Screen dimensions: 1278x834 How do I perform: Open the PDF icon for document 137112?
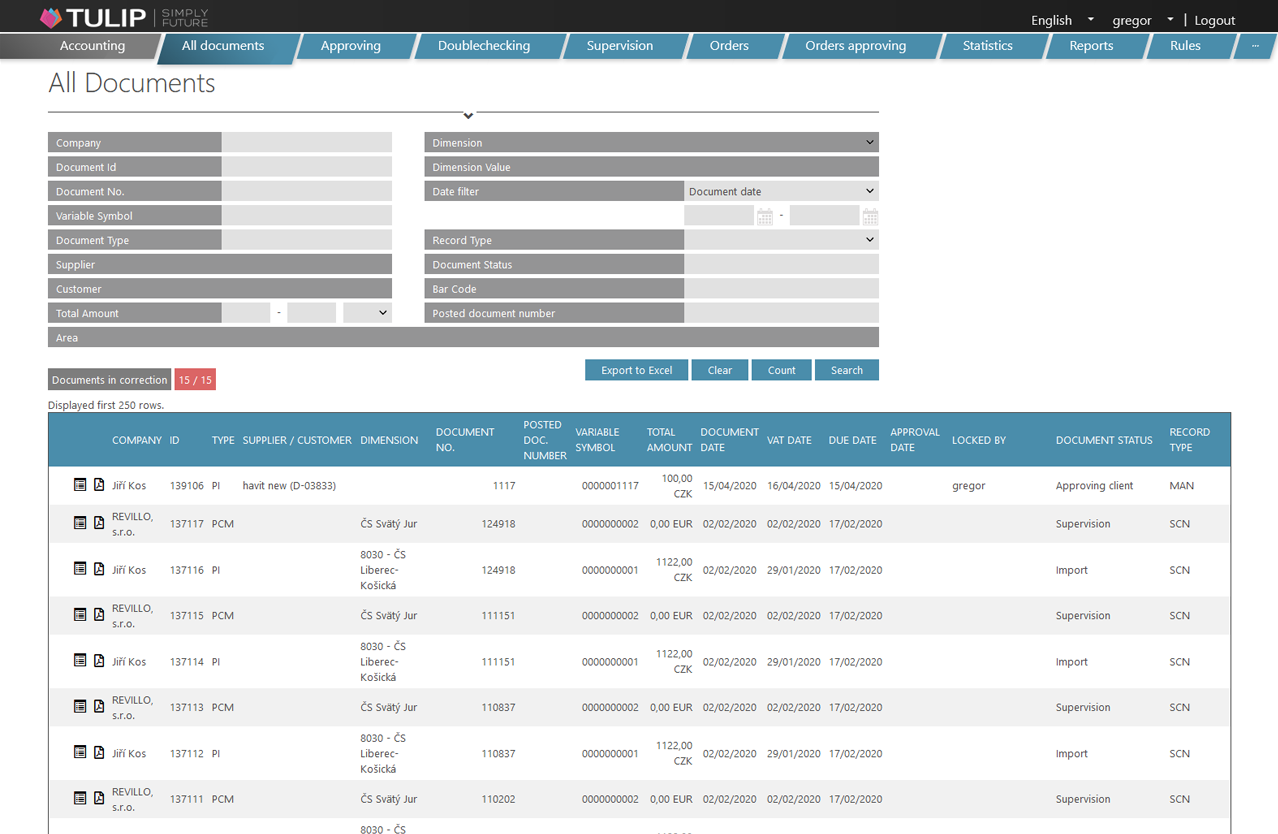click(98, 753)
